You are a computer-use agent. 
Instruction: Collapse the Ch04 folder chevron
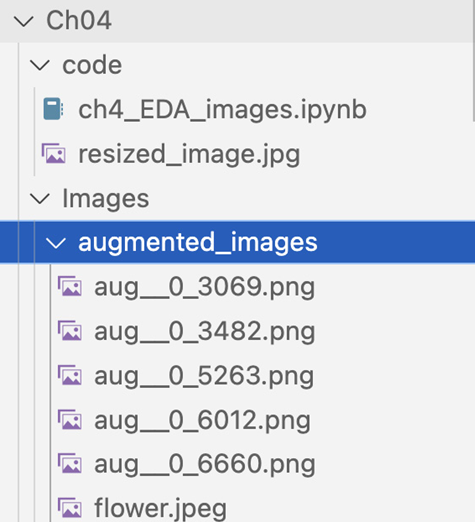pyautogui.click(x=23, y=22)
